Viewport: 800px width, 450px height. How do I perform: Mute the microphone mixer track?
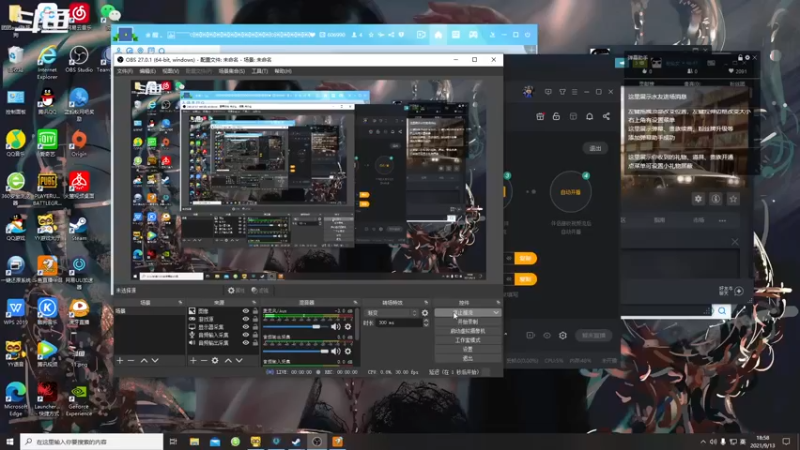(335, 327)
